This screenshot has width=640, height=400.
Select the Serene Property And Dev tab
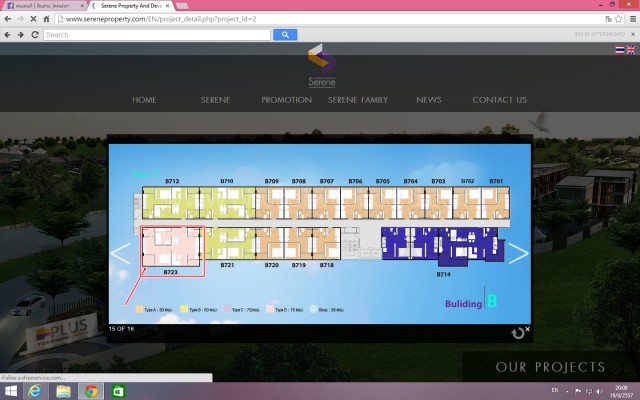(130, 6)
